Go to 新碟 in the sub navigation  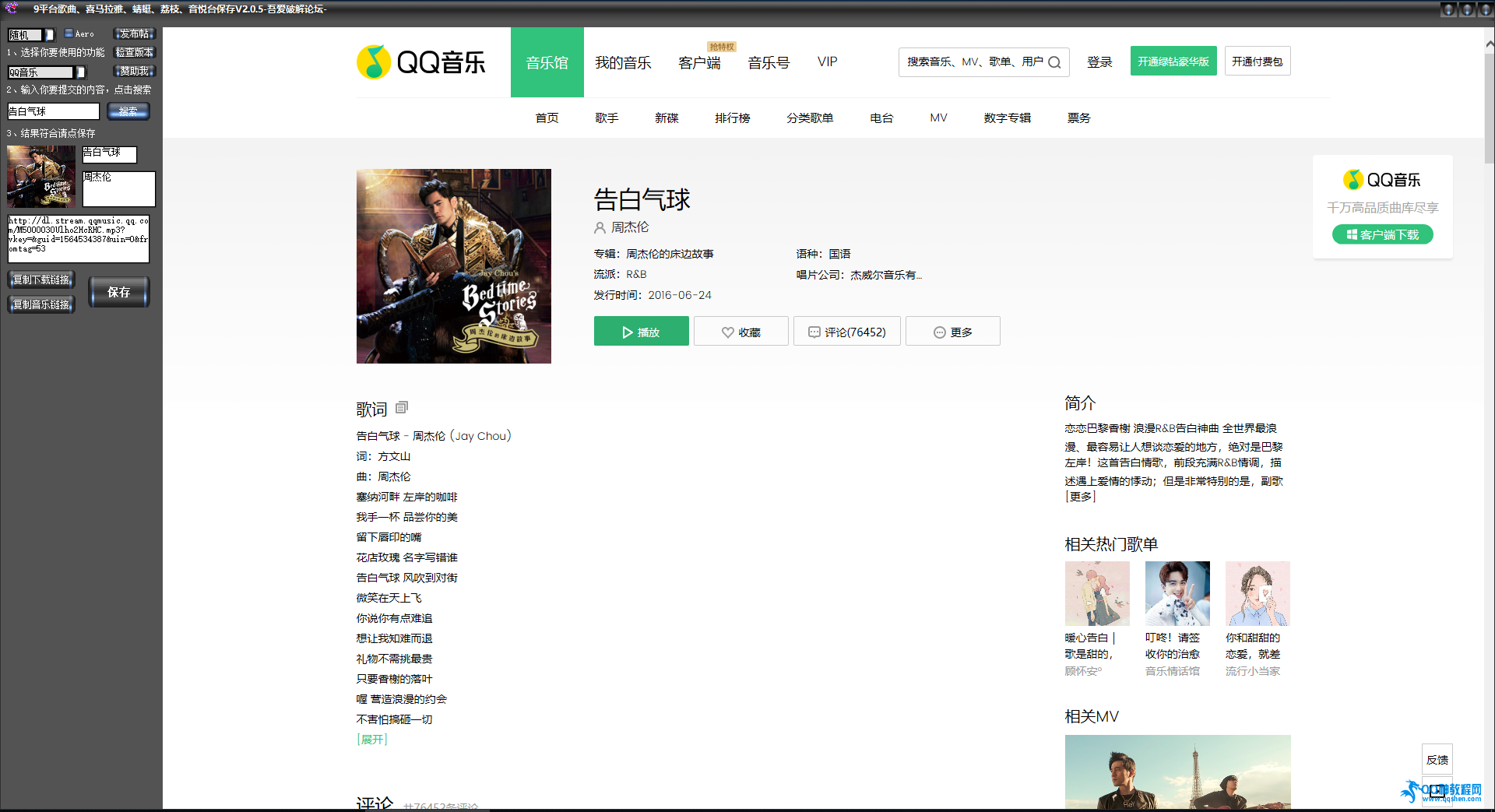(667, 118)
